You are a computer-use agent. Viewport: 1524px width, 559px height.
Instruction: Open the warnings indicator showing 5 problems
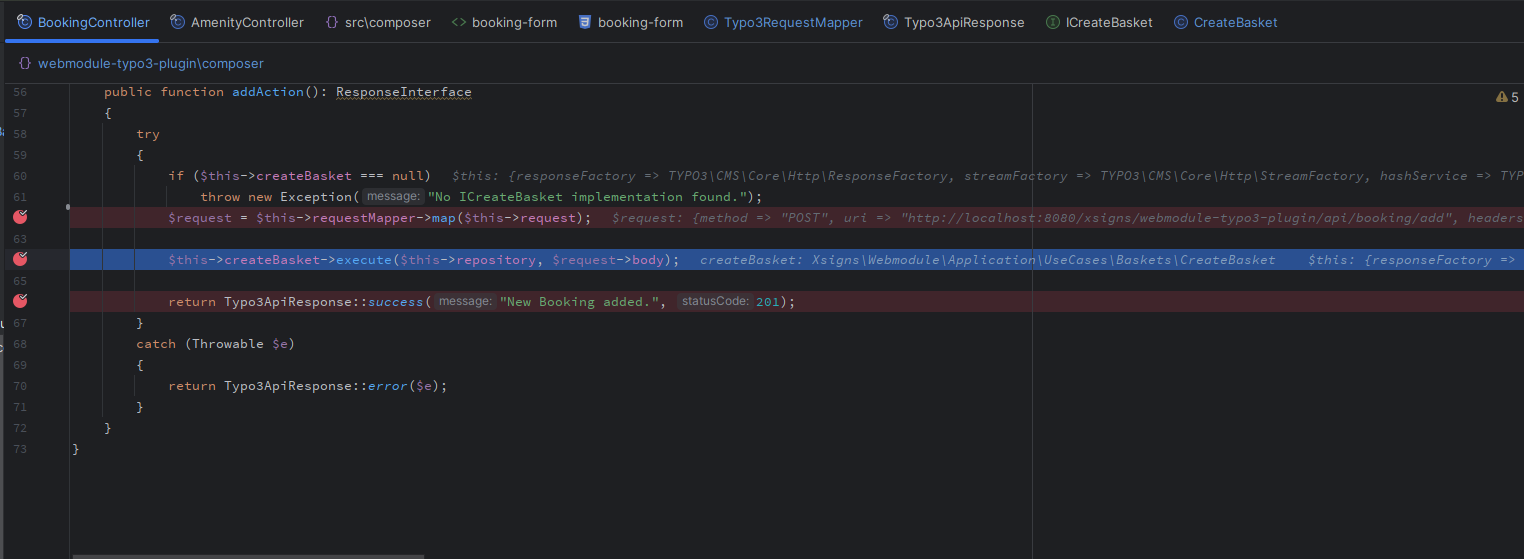click(1506, 97)
